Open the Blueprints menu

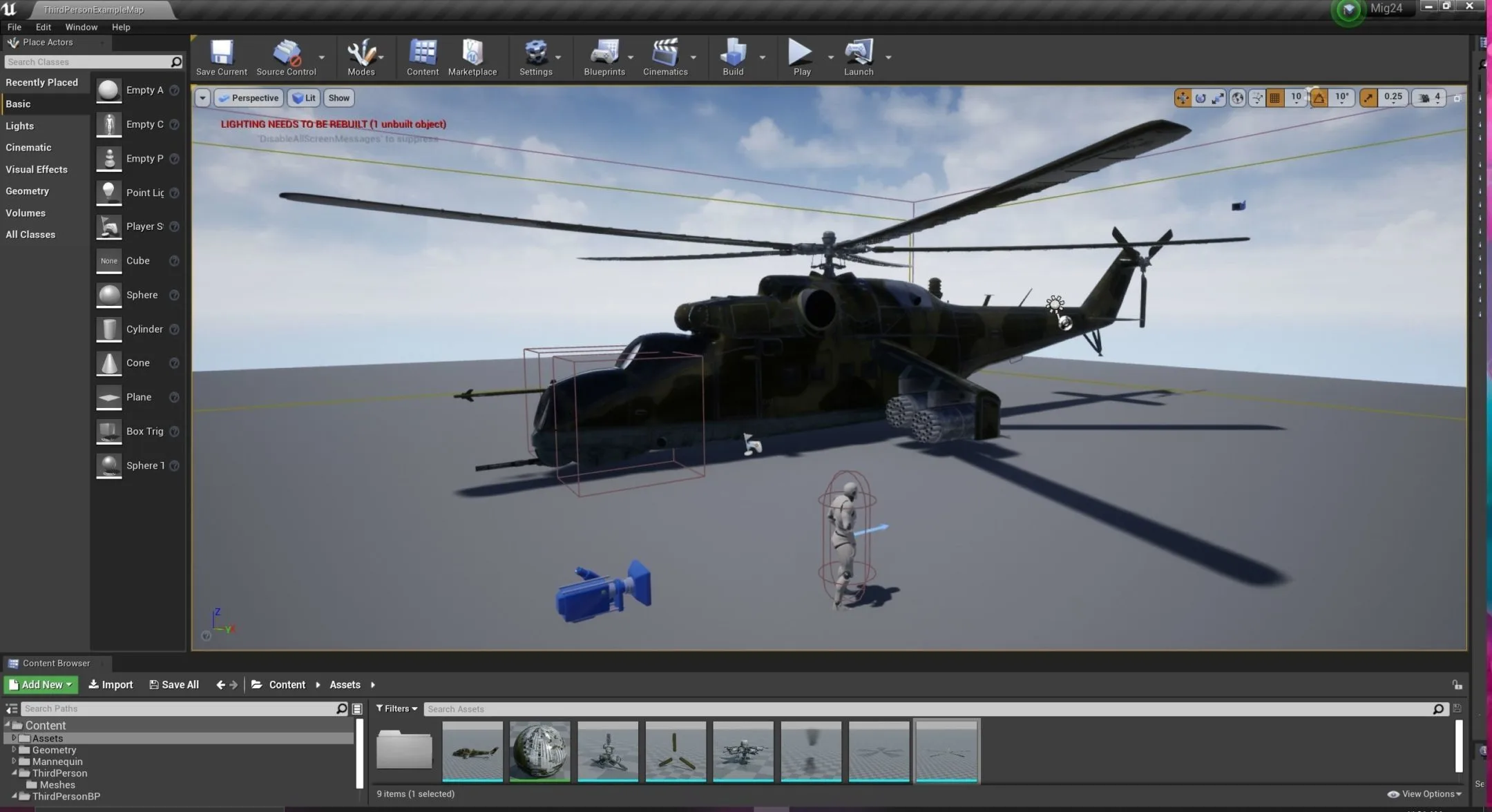[x=603, y=57]
